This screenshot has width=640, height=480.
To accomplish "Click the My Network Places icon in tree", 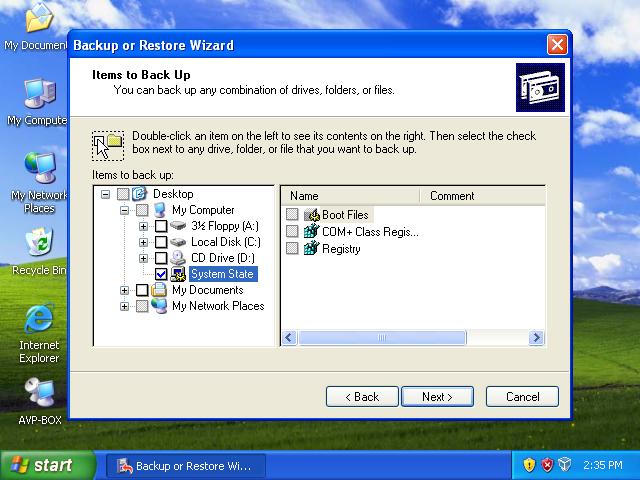I will (x=159, y=306).
